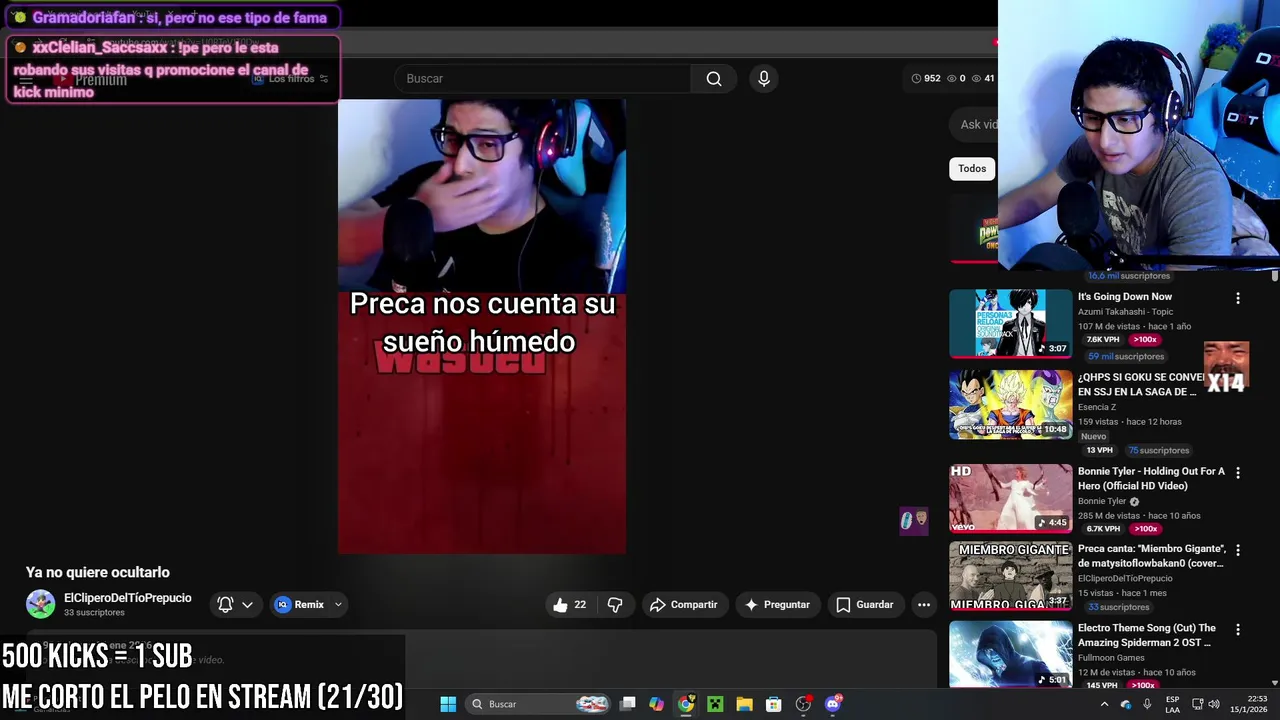Open Discord from the taskbar
The image size is (1280, 720).
833,704
